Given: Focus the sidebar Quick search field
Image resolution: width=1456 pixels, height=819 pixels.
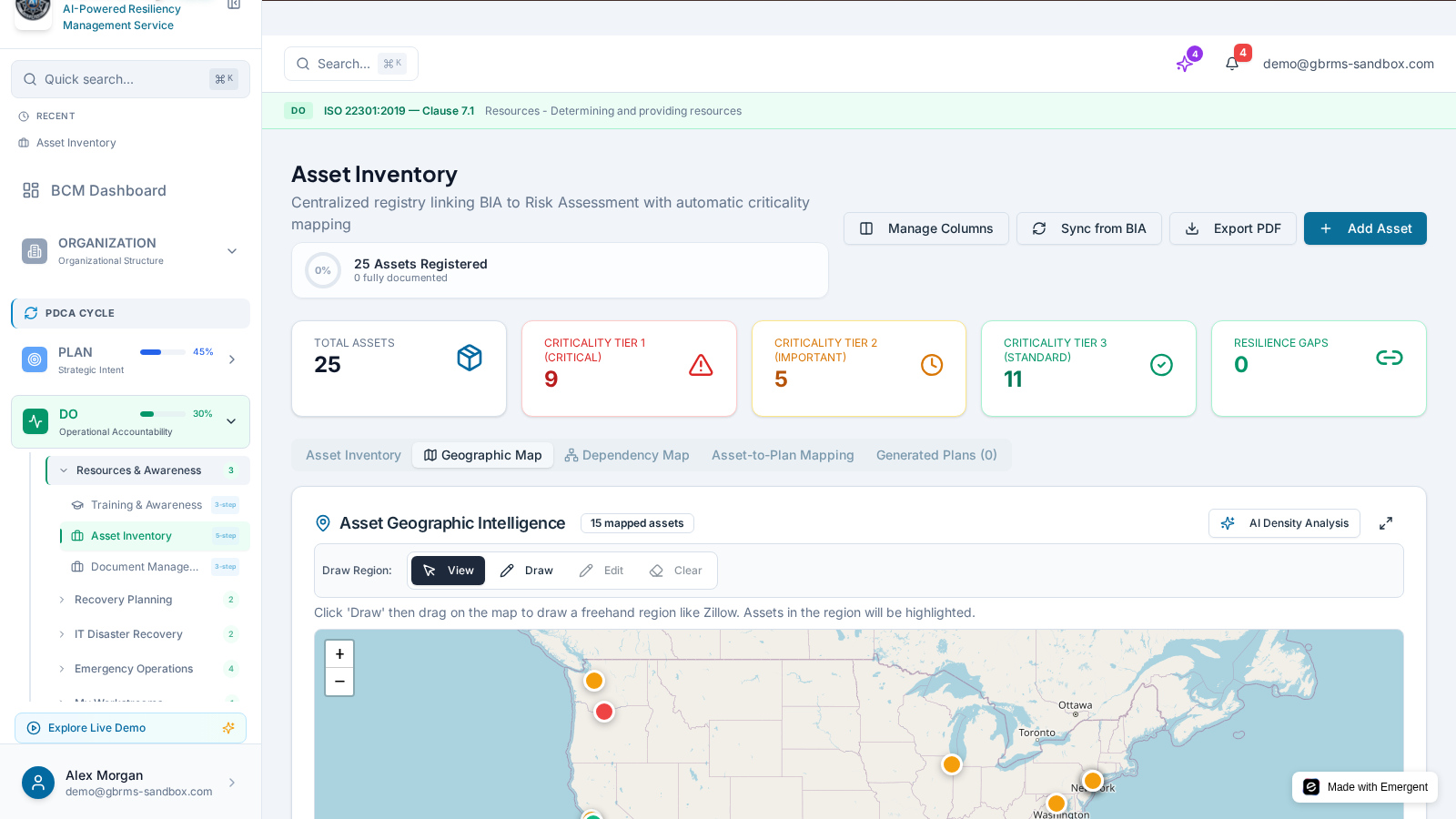Looking at the screenshot, I should (130, 79).
